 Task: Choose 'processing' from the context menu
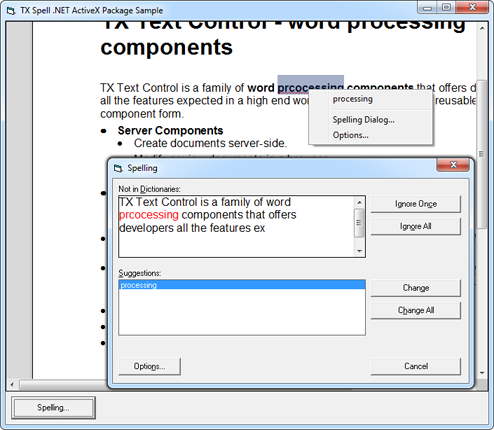(352, 99)
